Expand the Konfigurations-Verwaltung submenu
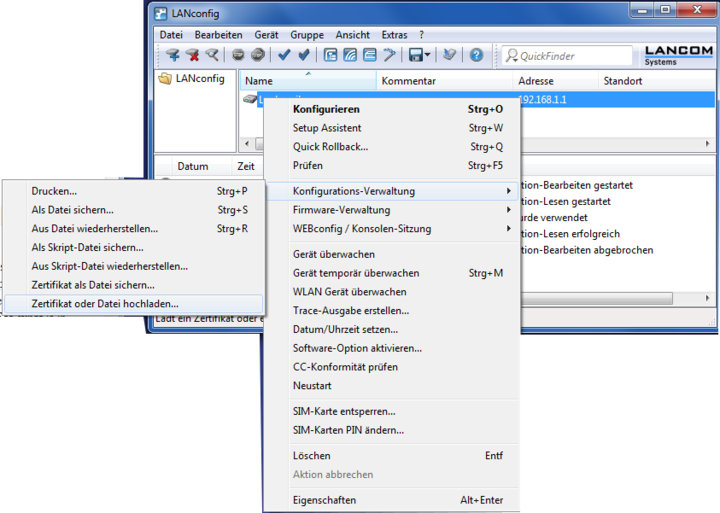Viewport: 720px width, 513px height. tap(393, 191)
